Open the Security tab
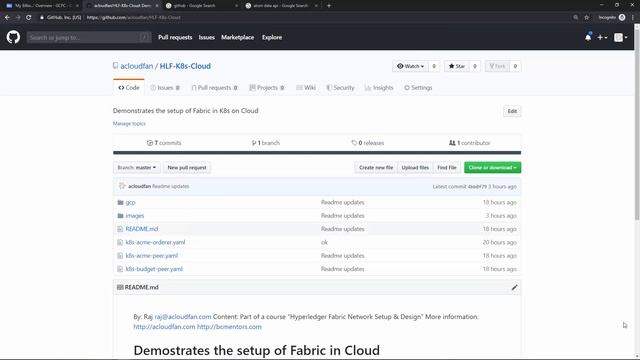 pyautogui.click(x=340, y=88)
